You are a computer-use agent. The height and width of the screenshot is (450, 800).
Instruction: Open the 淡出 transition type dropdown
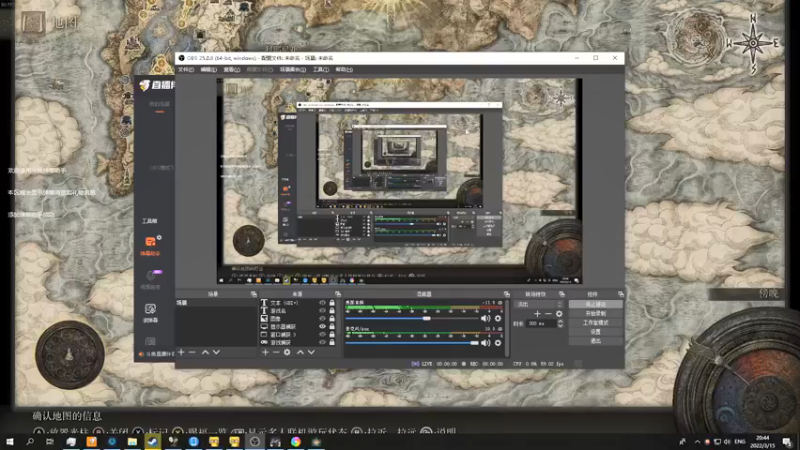coord(538,304)
